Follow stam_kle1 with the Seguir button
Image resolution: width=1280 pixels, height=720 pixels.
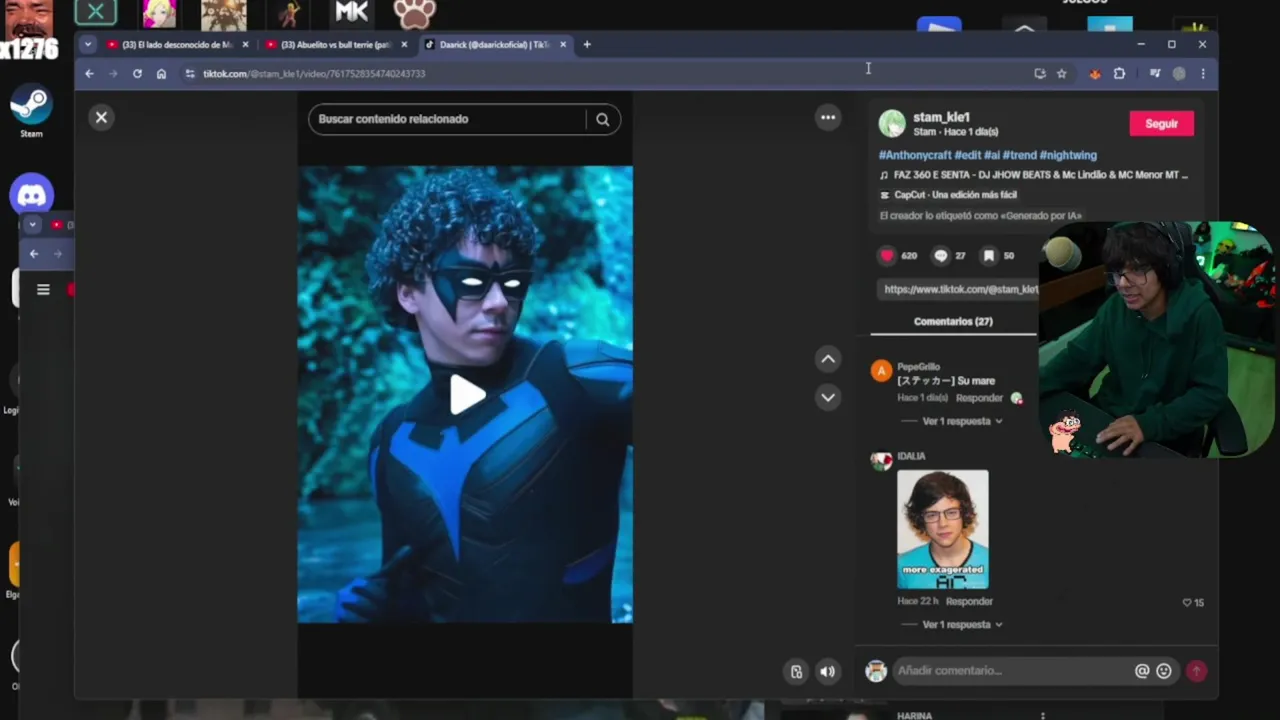tap(1161, 123)
